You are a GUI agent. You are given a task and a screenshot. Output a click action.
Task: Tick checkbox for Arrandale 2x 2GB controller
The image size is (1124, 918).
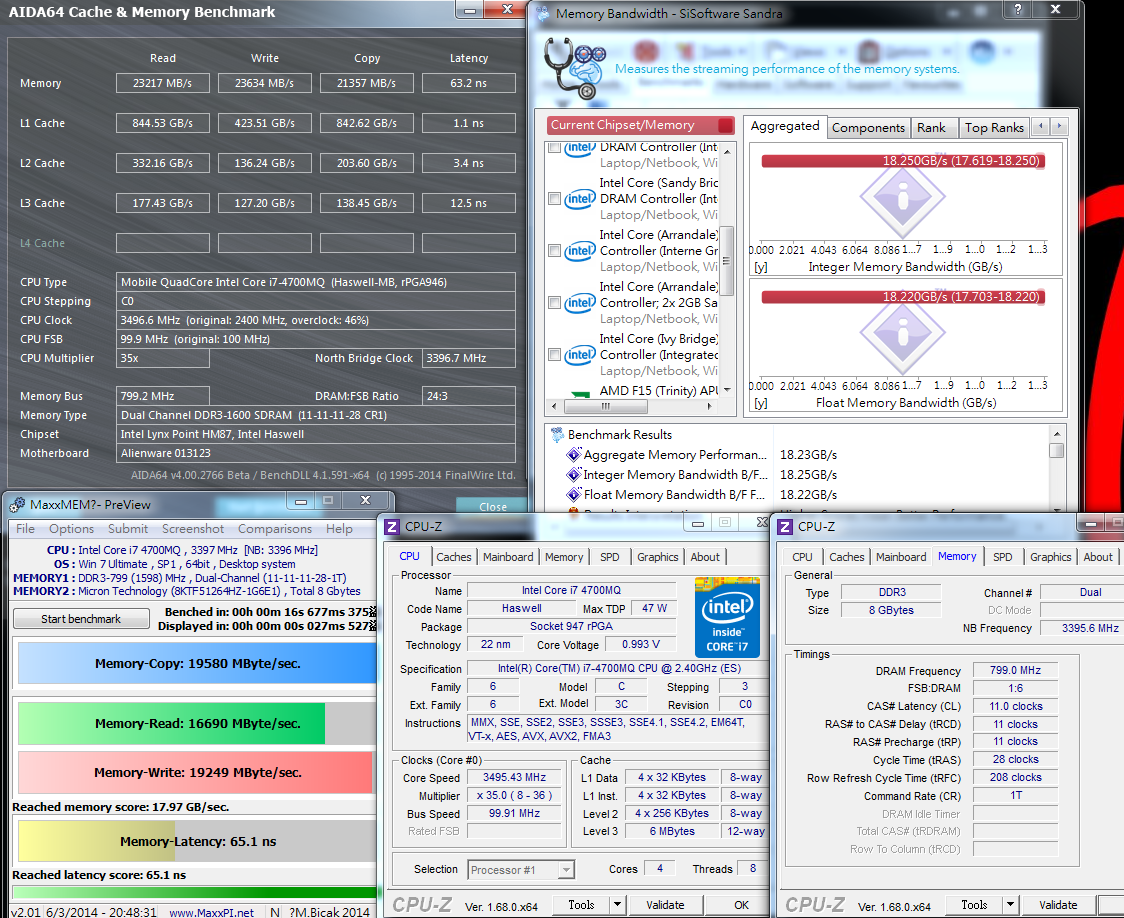click(554, 302)
